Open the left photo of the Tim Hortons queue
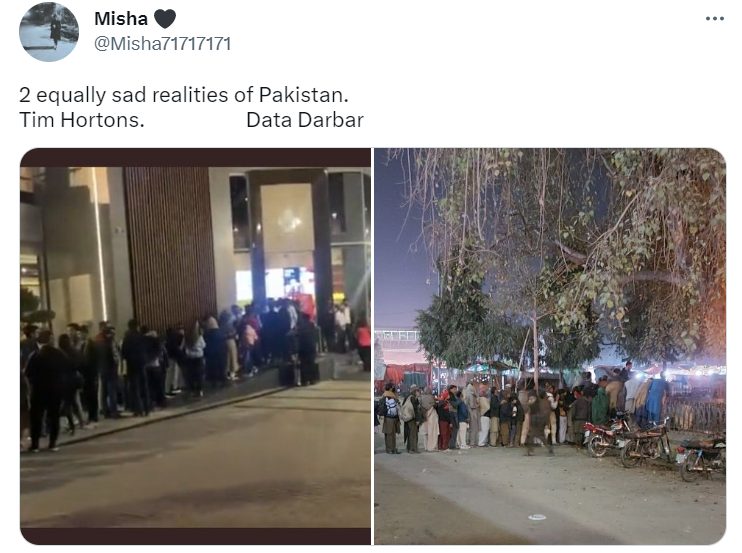The width and height of the screenshot is (742, 553). point(195,346)
